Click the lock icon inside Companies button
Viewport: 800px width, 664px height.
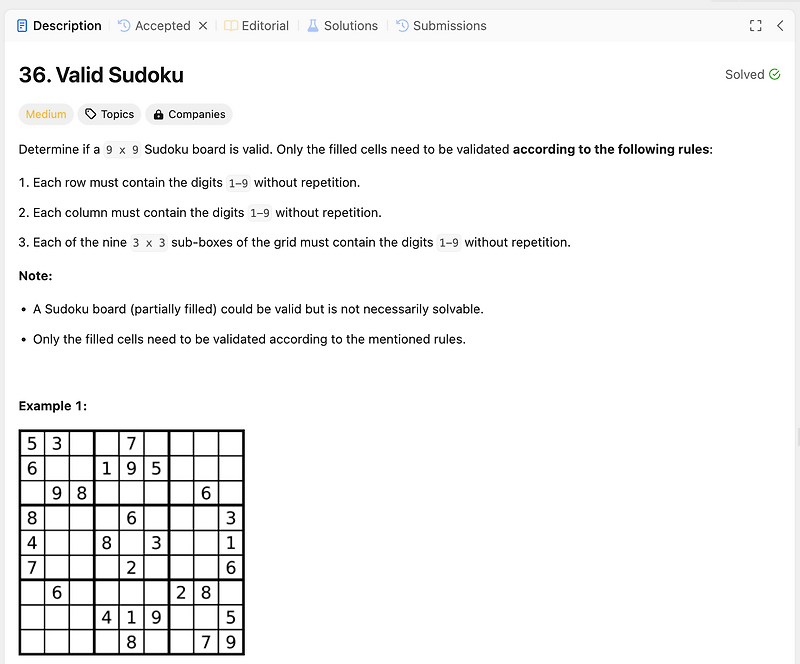(158, 114)
